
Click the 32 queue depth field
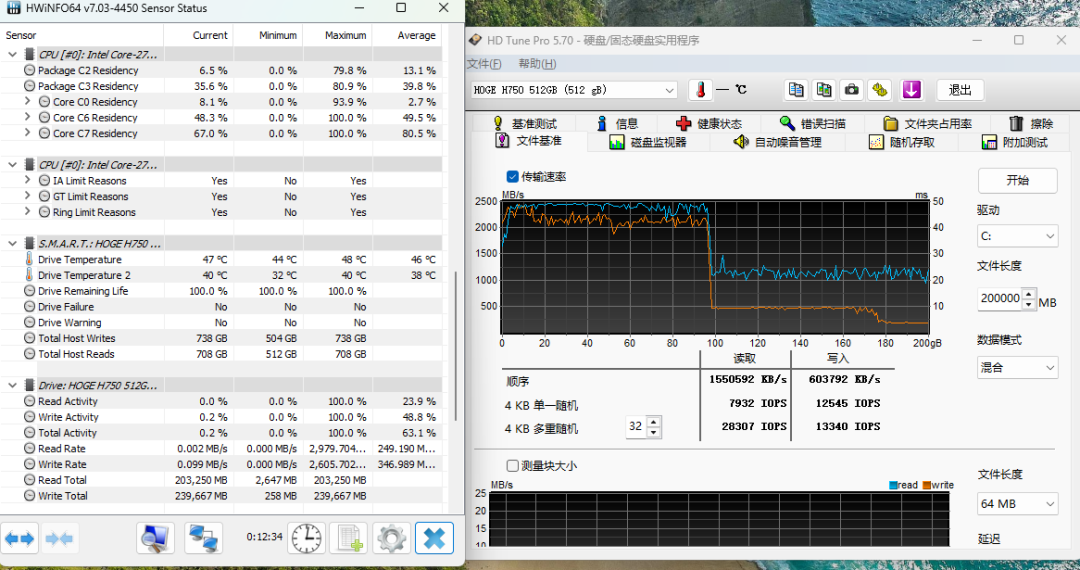point(636,426)
